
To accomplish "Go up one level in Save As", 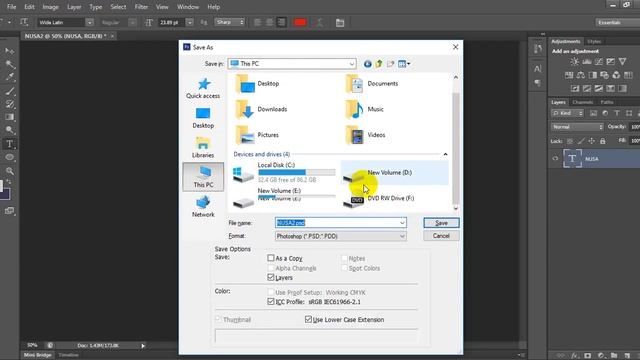I will 379,64.
